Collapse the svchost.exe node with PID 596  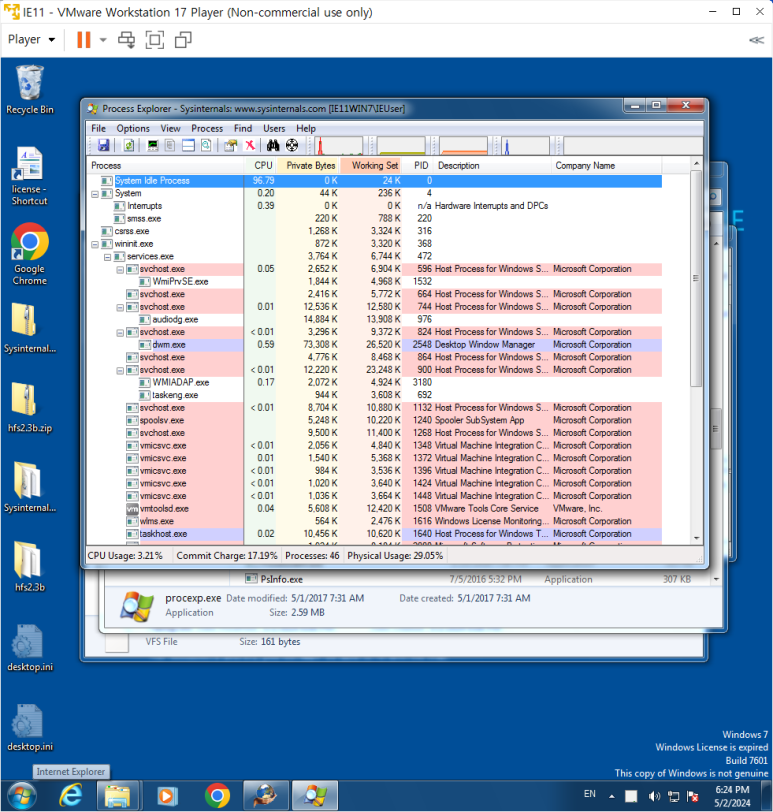120,269
